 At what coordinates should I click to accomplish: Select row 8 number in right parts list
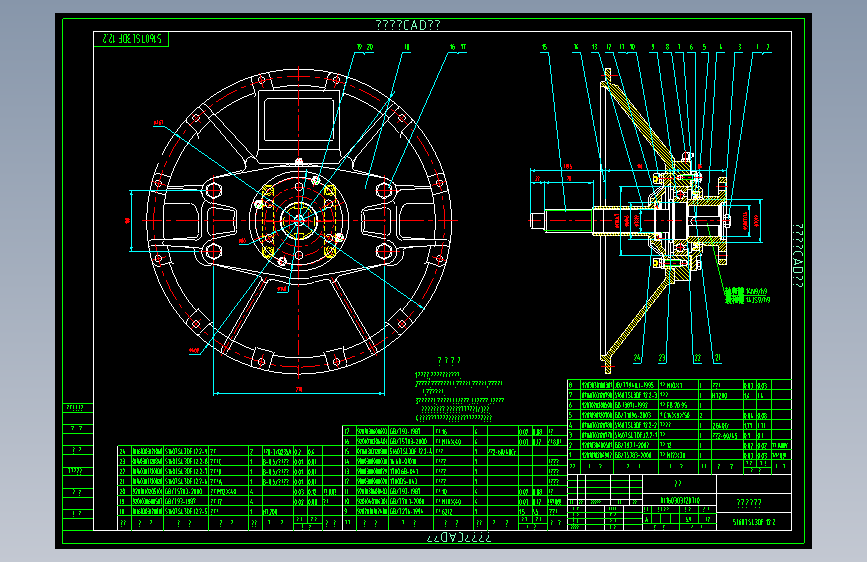point(571,384)
